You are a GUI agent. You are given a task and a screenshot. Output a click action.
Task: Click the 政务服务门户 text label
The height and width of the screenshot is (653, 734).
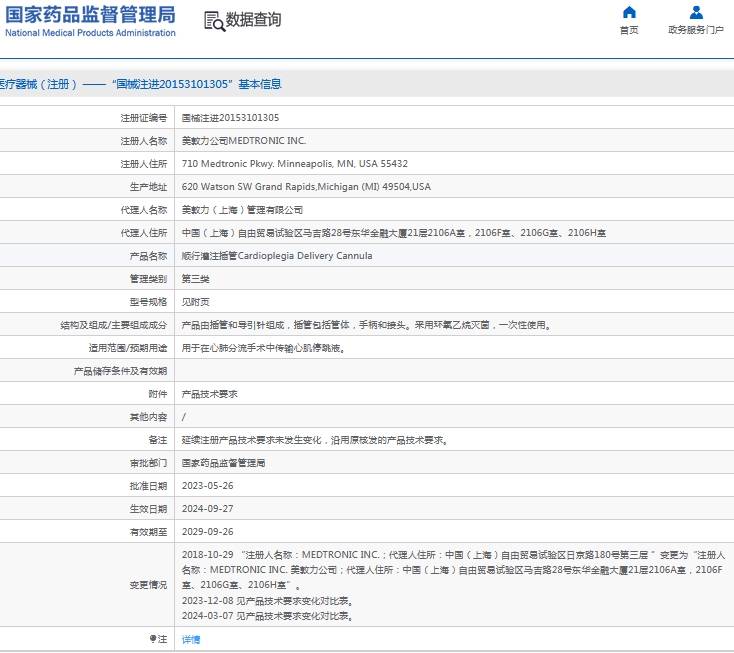pyautogui.click(x=696, y=30)
